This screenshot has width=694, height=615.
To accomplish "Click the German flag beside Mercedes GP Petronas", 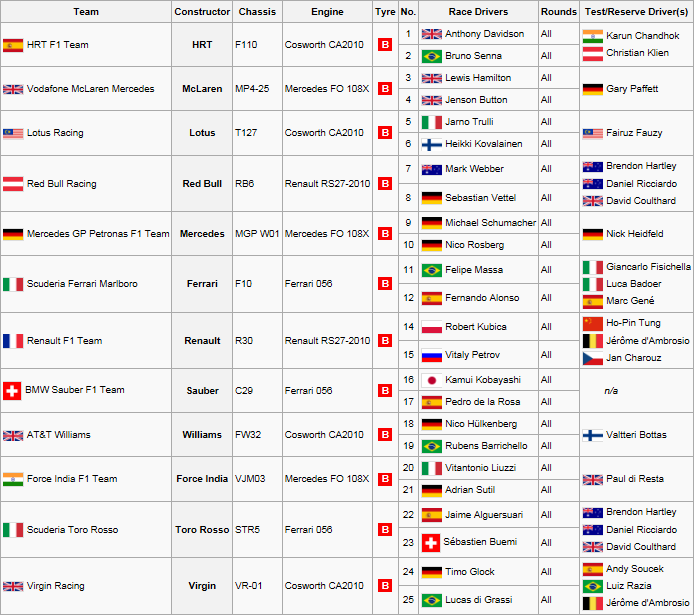I will click(13, 234).
